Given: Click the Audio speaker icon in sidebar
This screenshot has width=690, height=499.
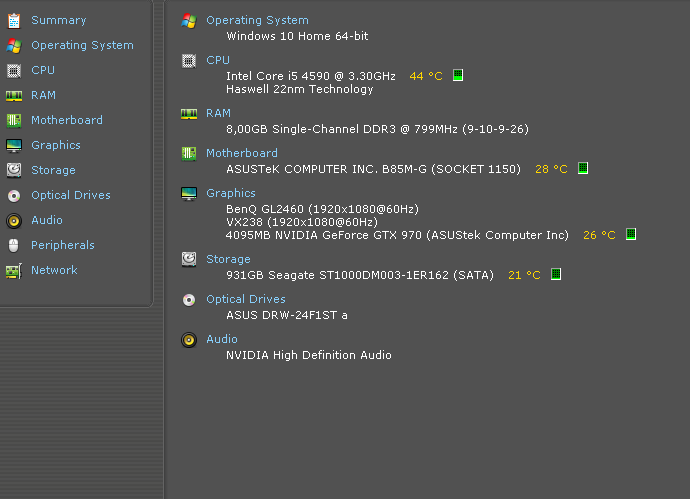Looking at the screenshot, I should [x=14, y=220].
